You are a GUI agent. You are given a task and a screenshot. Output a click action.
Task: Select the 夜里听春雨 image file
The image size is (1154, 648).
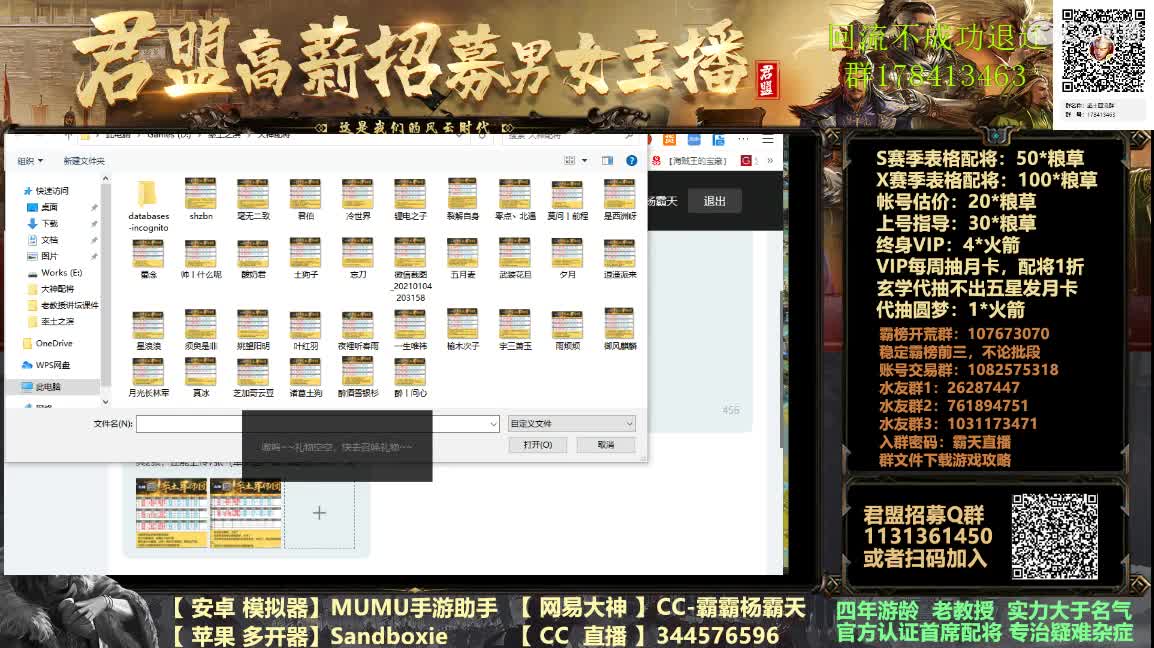click(x=358, y=329)
